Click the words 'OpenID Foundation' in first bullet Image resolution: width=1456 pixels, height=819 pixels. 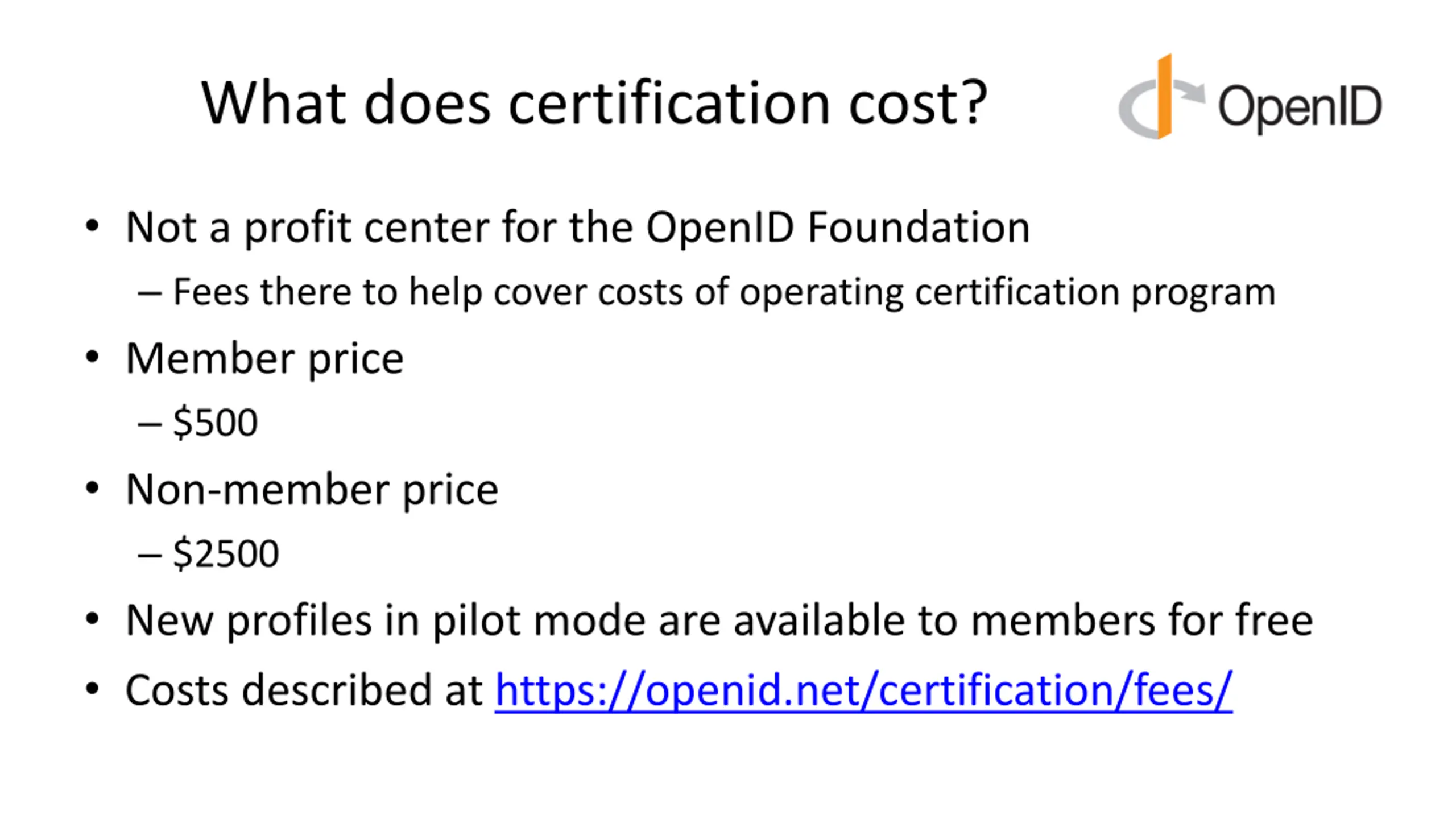click(x=838, y=227)
